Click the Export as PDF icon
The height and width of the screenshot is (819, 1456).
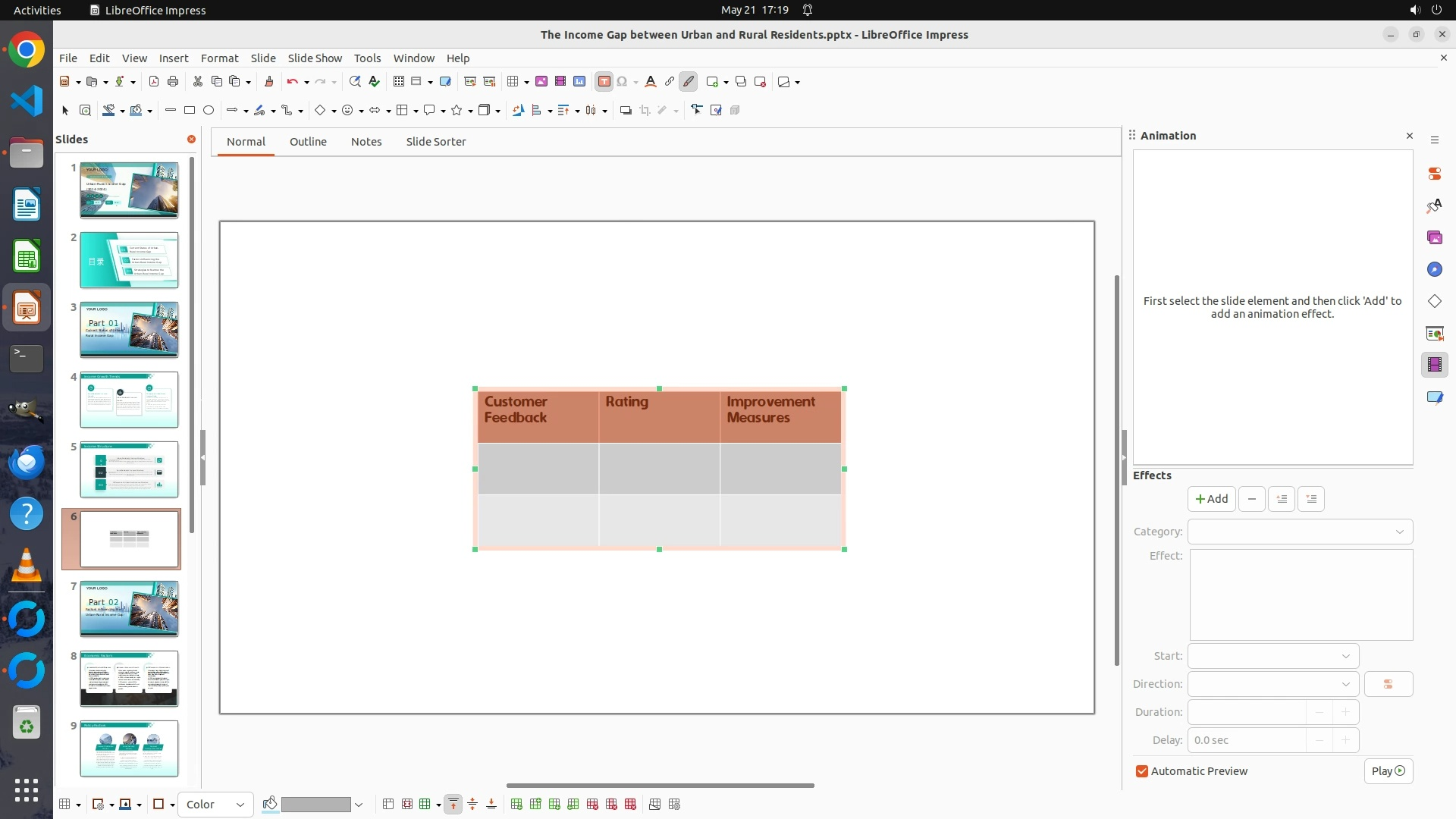154,82
